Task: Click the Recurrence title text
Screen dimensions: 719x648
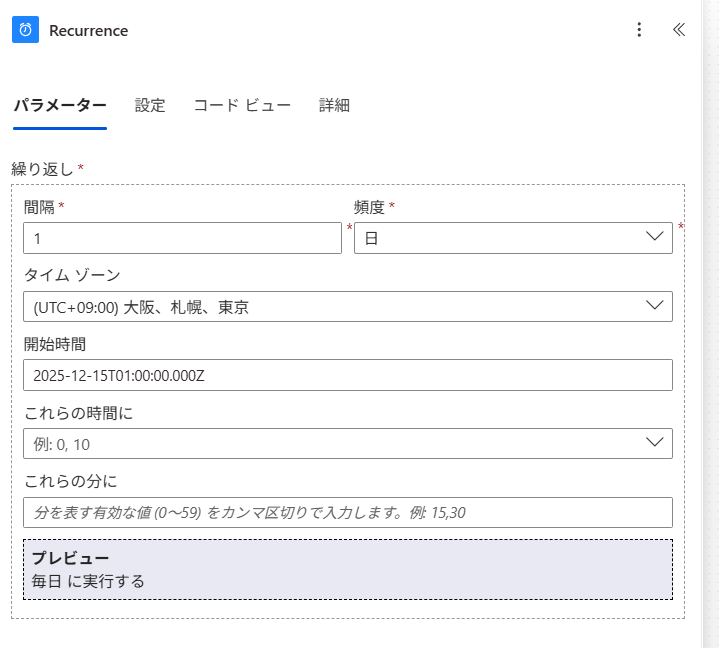Action: (x=88, y=31)
